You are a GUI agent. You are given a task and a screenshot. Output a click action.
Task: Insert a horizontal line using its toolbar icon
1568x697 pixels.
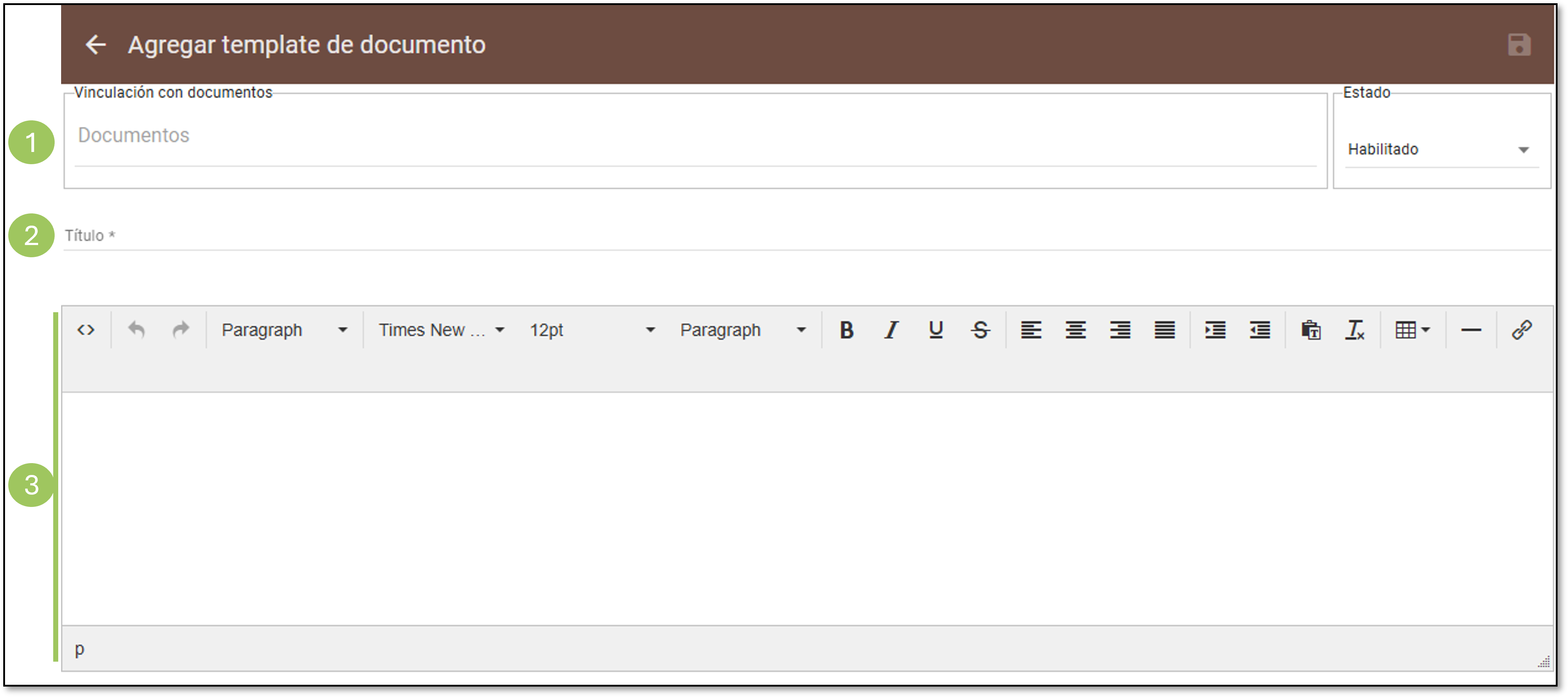tap(1471, 330)
